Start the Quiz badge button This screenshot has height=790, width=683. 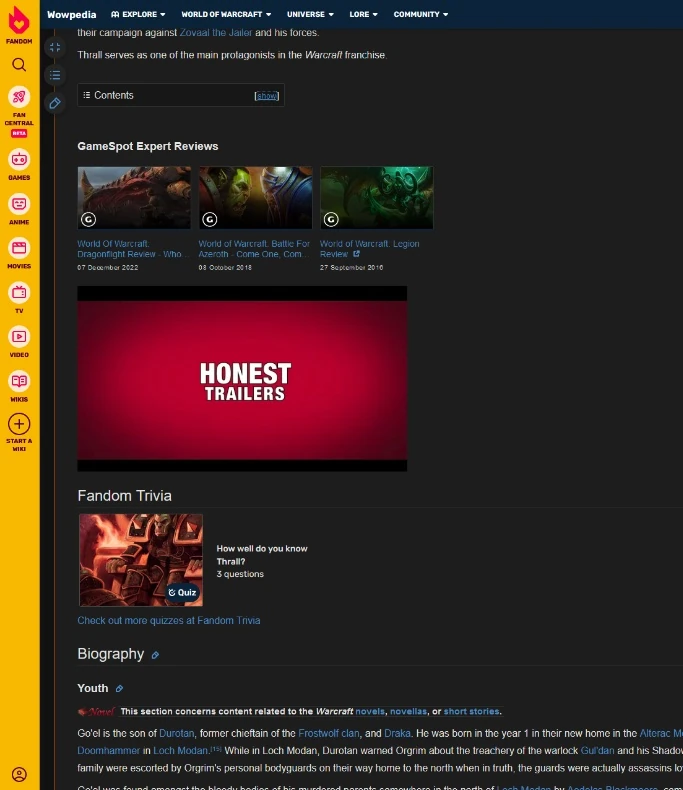point(182,592)
